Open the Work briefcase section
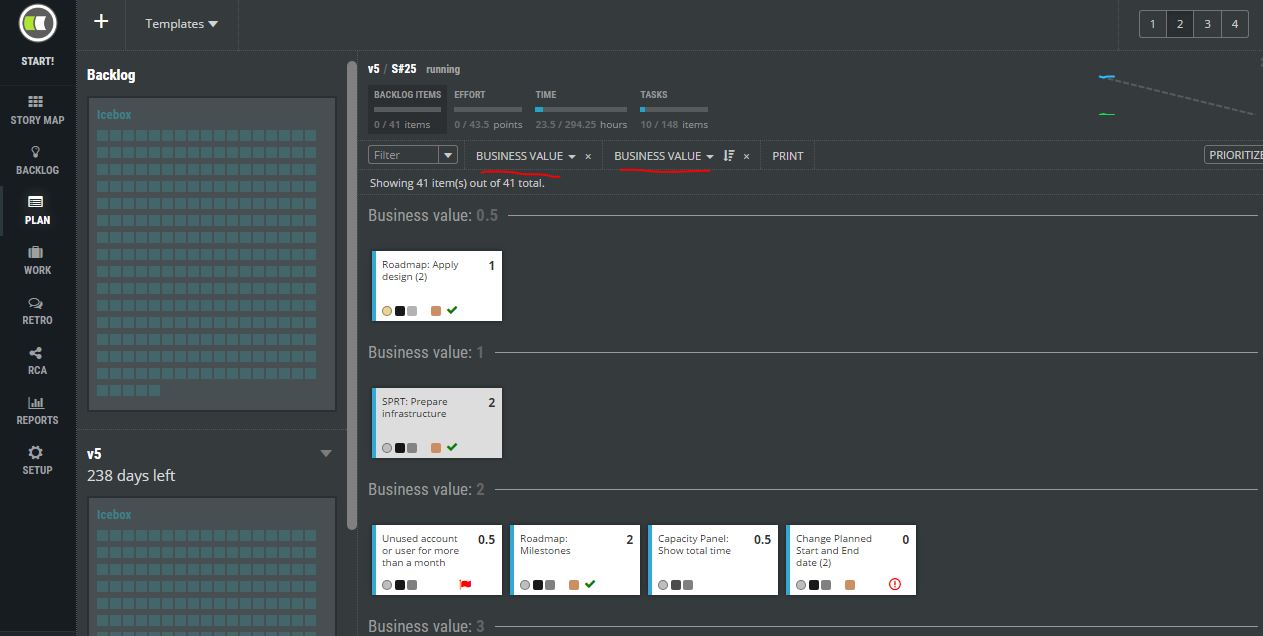This screenshot has height=636, width=1263. click(37, 260)
